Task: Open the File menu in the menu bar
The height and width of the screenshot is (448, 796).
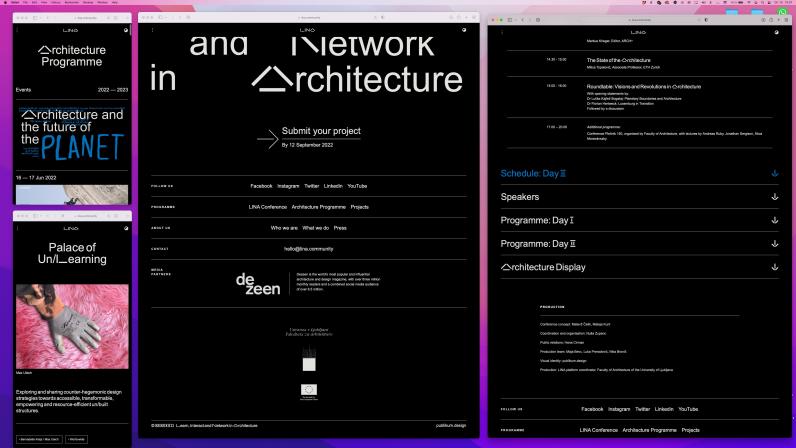Action: point(25,3)
